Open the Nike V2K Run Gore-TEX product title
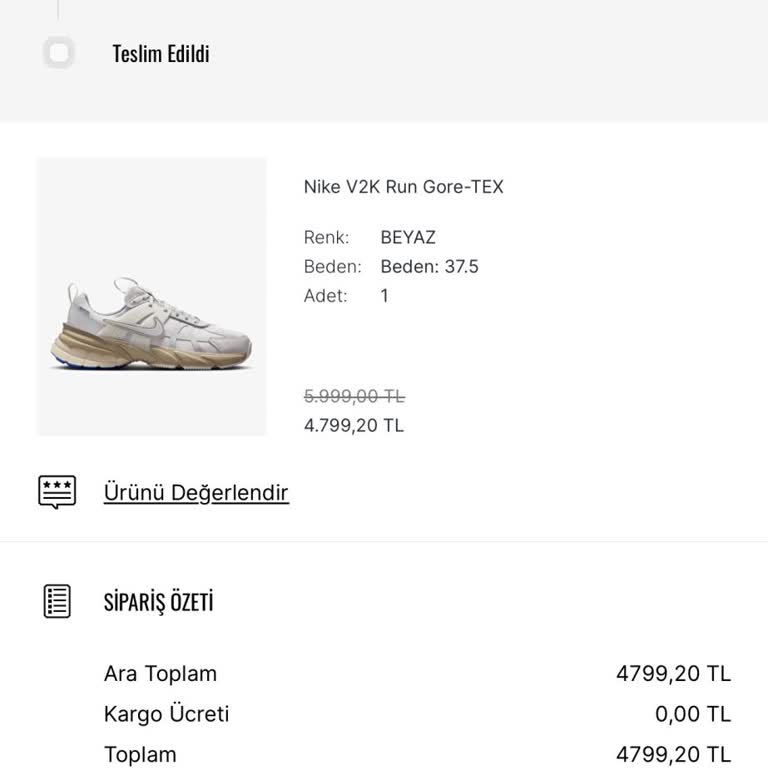 [x=403, y=187]
